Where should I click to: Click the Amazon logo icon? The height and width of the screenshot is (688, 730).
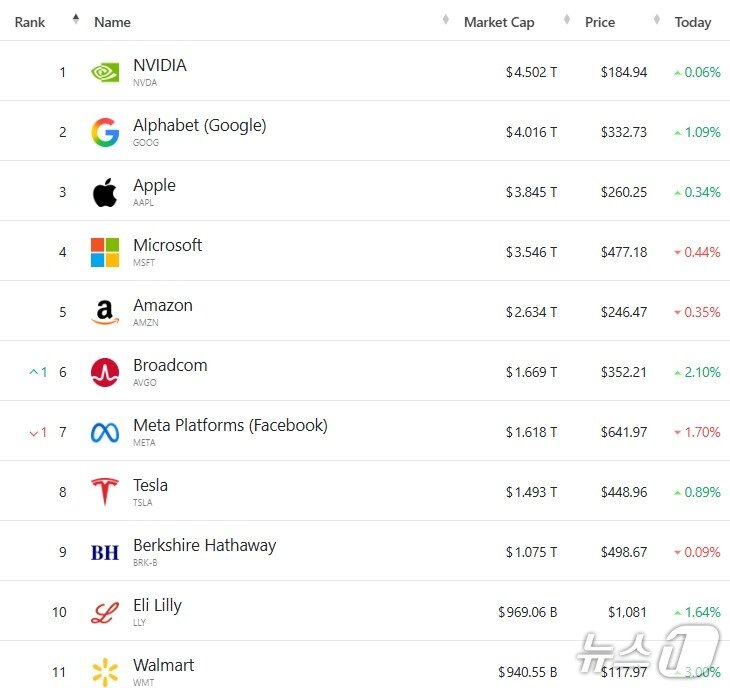point(105,312)
